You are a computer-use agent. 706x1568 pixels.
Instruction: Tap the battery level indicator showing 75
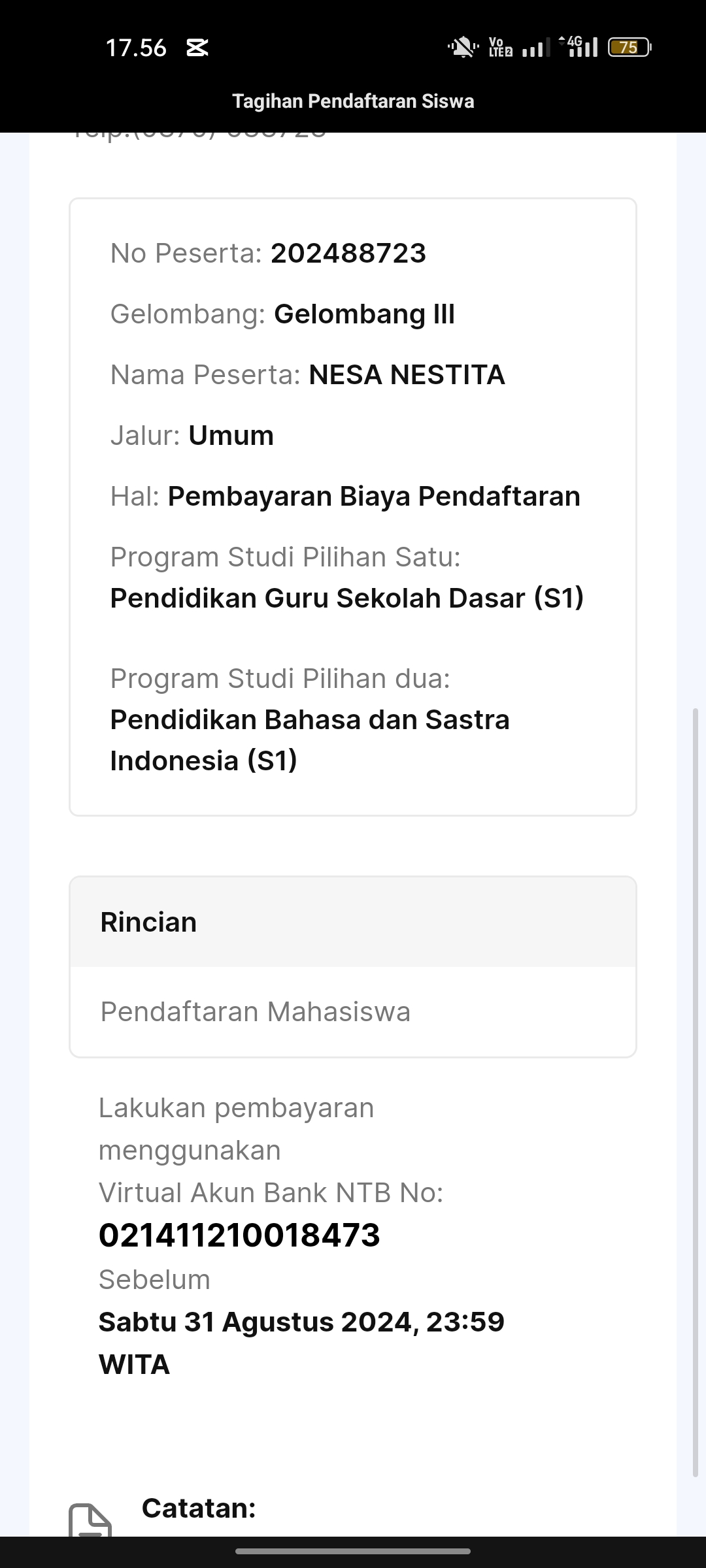(629, 48)
